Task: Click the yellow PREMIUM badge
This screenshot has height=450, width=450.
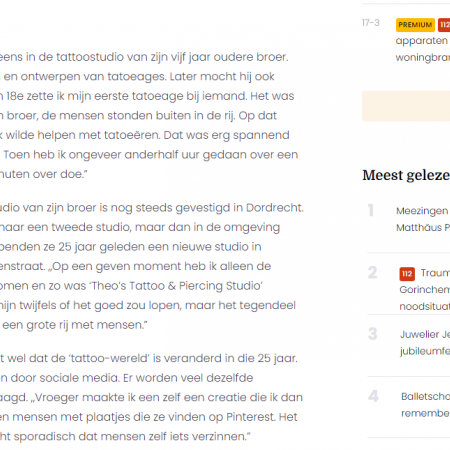Action: [x=415, y=25]
